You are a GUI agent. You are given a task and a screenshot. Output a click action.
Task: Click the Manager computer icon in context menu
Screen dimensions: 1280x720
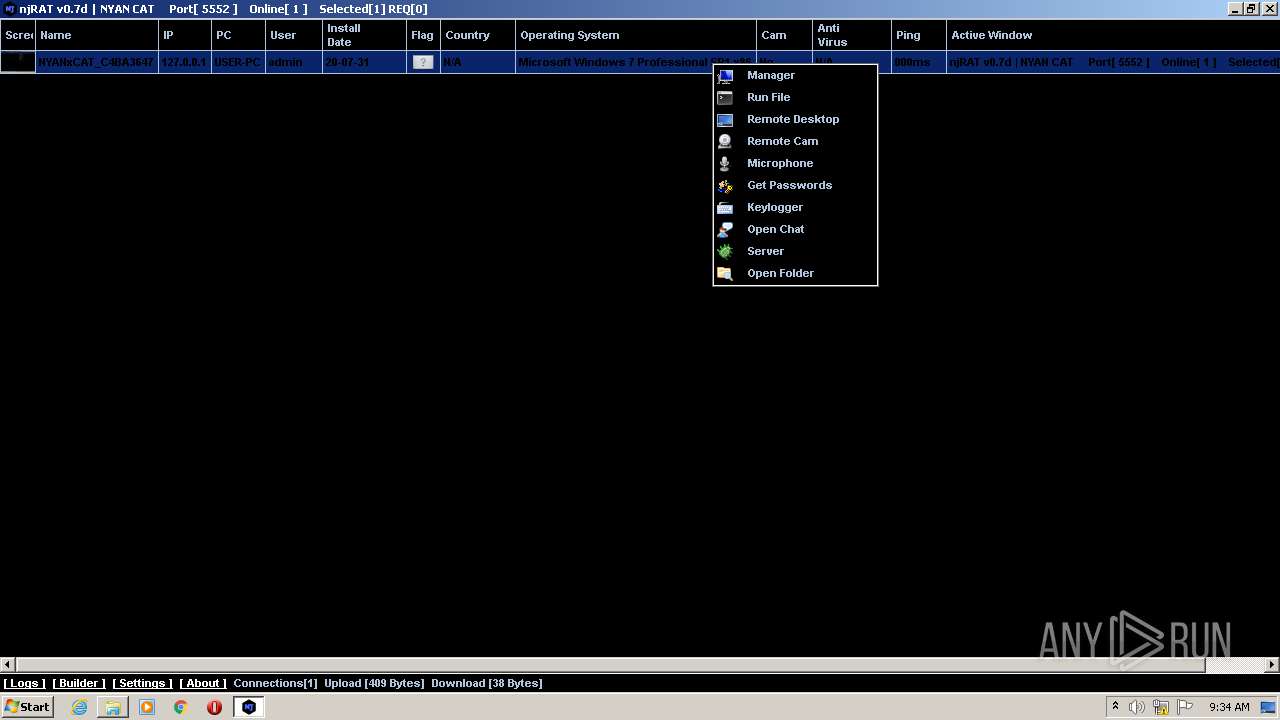725,75
